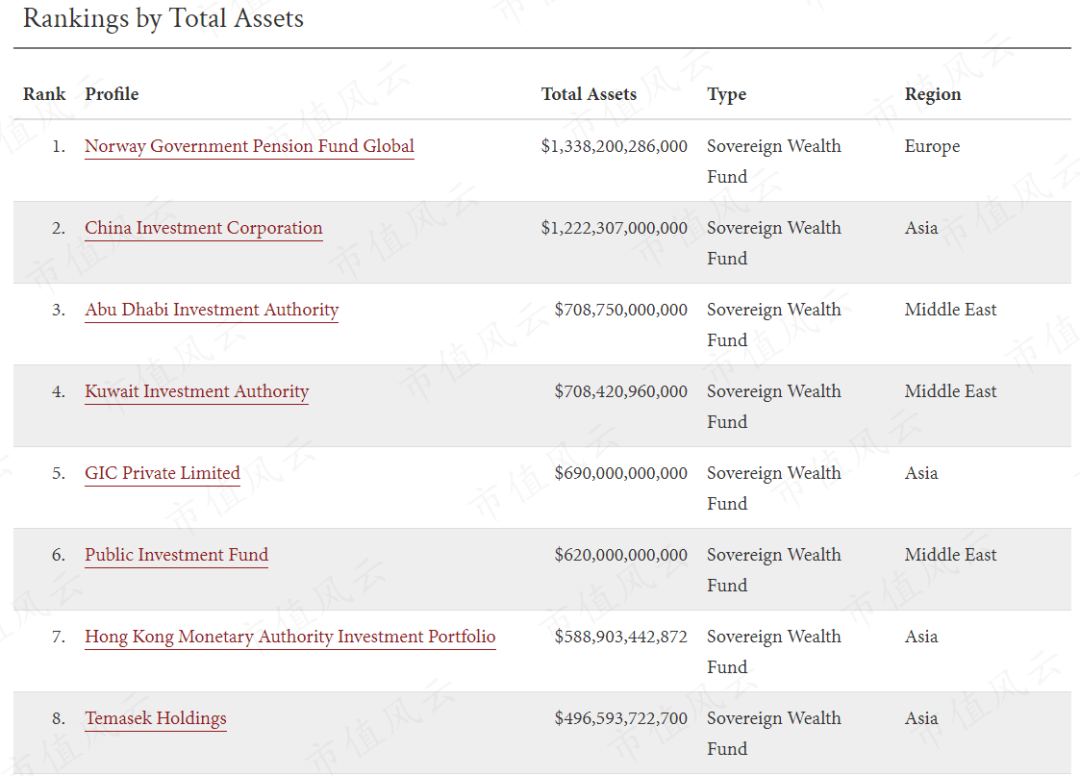Click Europe region cell in first row
The image size is (1080, 776).
931,146
